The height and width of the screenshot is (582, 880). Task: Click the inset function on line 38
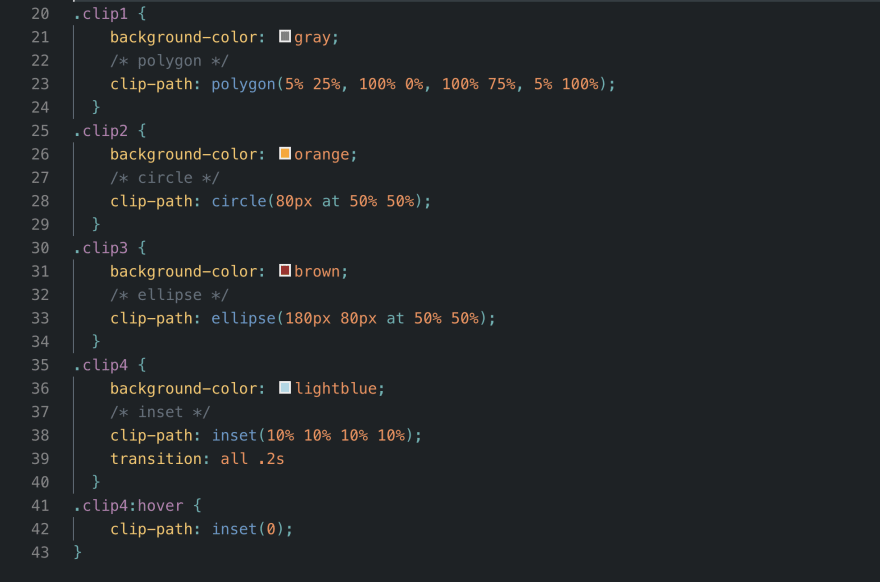click(234, 435)
